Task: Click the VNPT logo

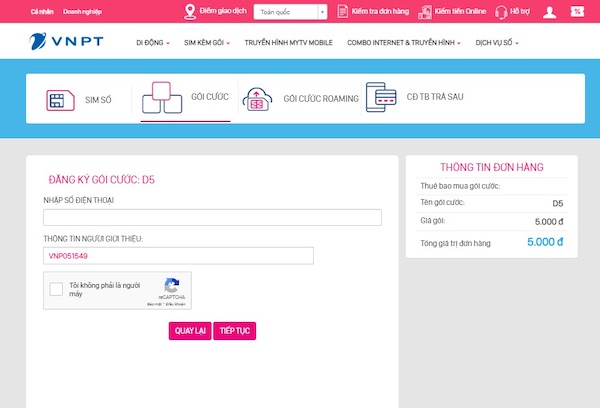Action: pos(66,41)
